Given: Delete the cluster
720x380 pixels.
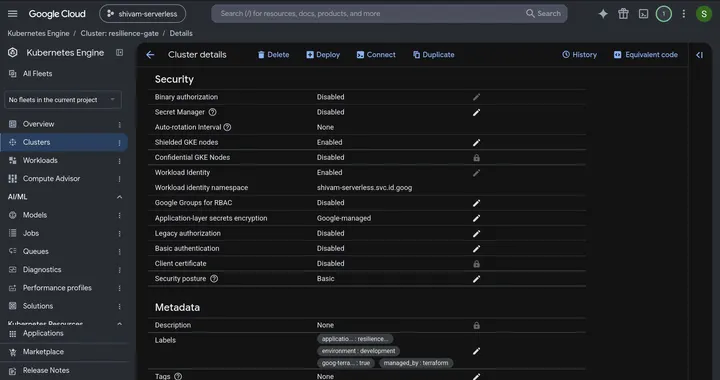Looking at the screenshot, I should (x=273, y=55).
